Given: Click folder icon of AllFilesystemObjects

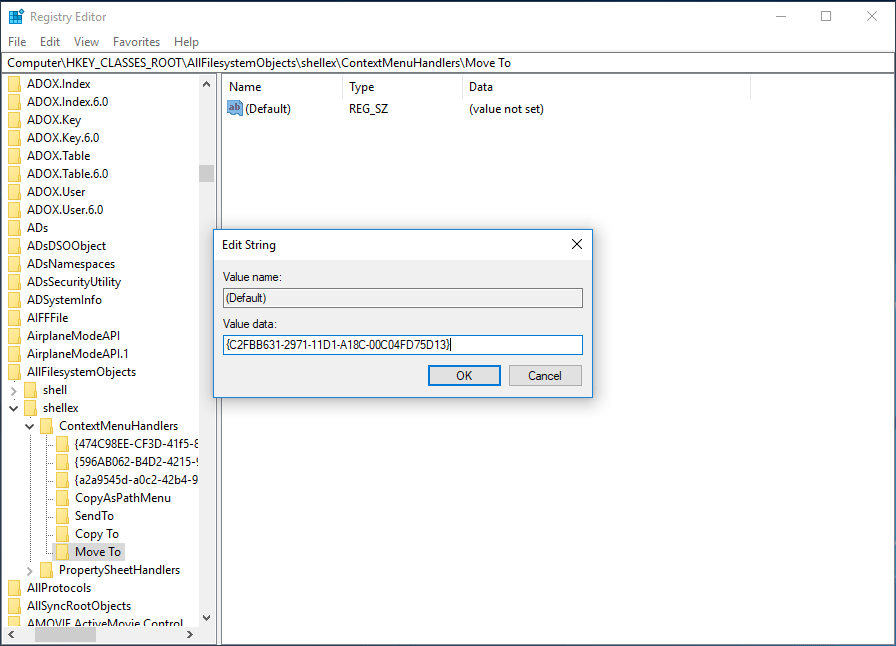Looking at the screenshot, I should pos(15,372).
